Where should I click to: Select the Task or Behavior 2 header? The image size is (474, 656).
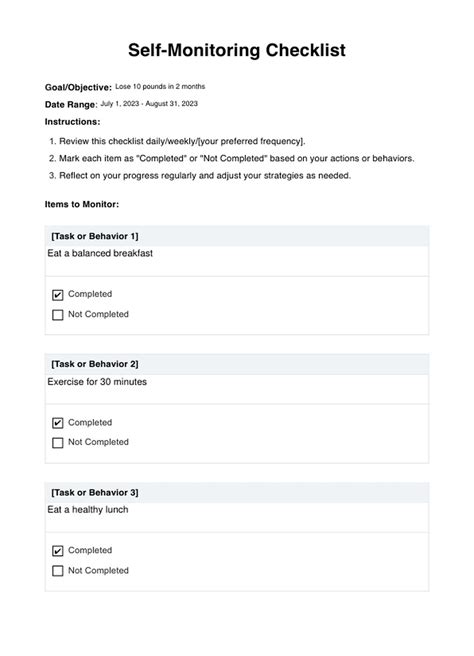237,364
